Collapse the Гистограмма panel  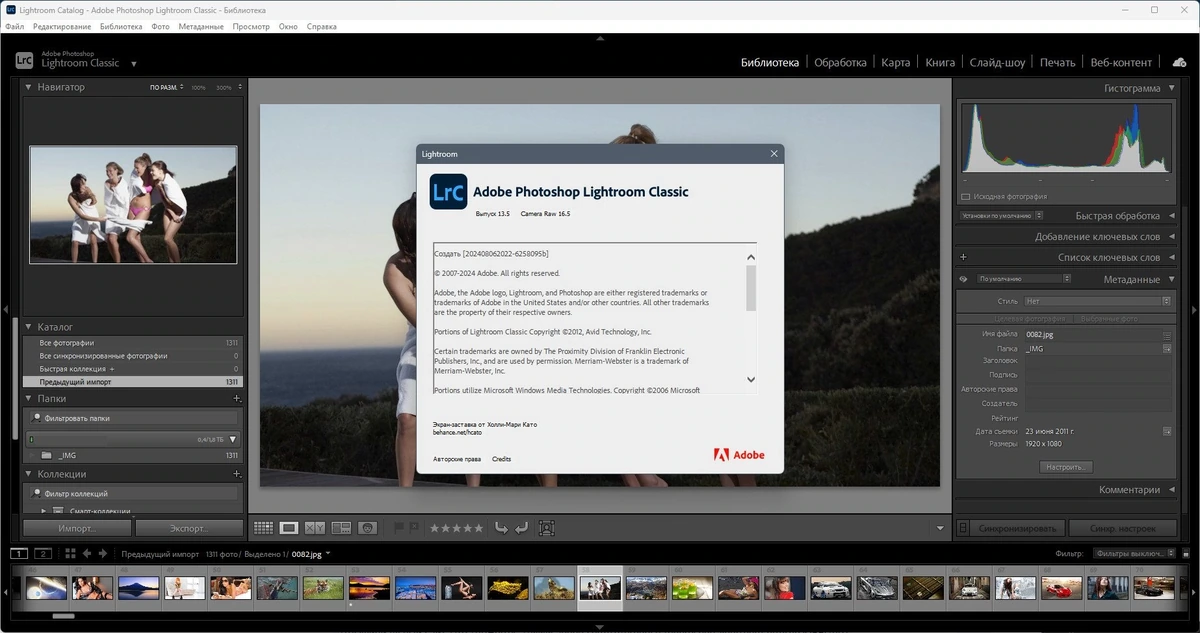tap(1170, 88)
